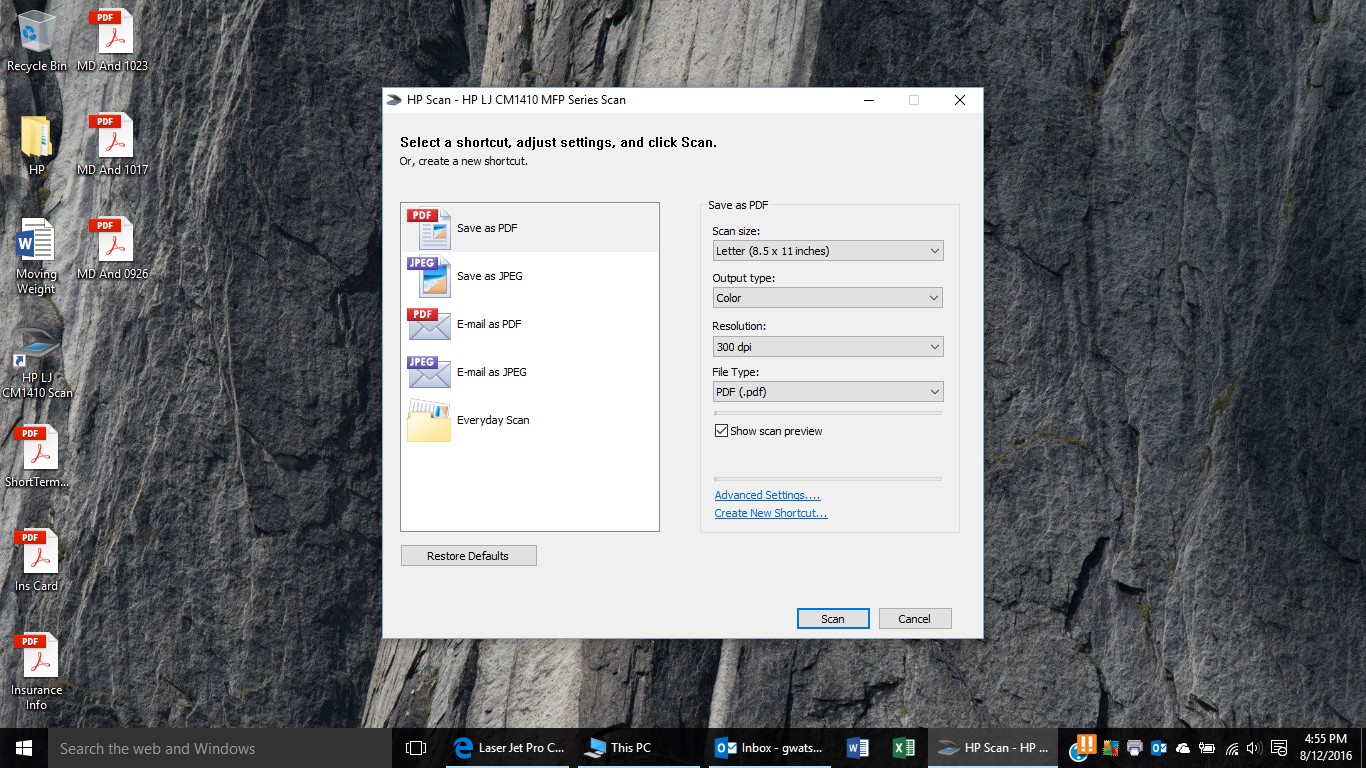The height and width of the screenshot is (768, 1366).
Task: Click the Scan button
Action: coord(833,619)
